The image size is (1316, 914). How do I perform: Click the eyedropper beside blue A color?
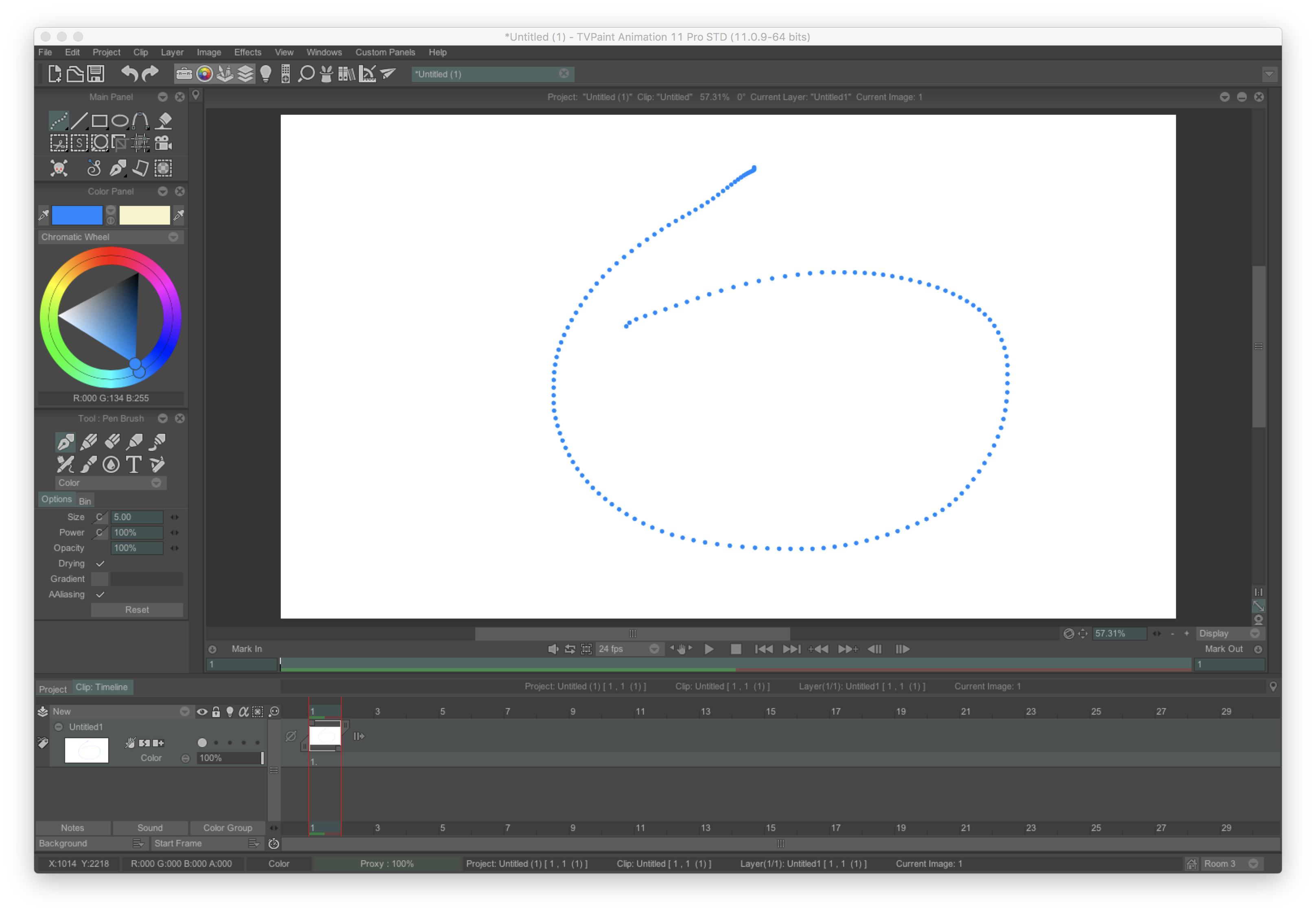point(44,215)
